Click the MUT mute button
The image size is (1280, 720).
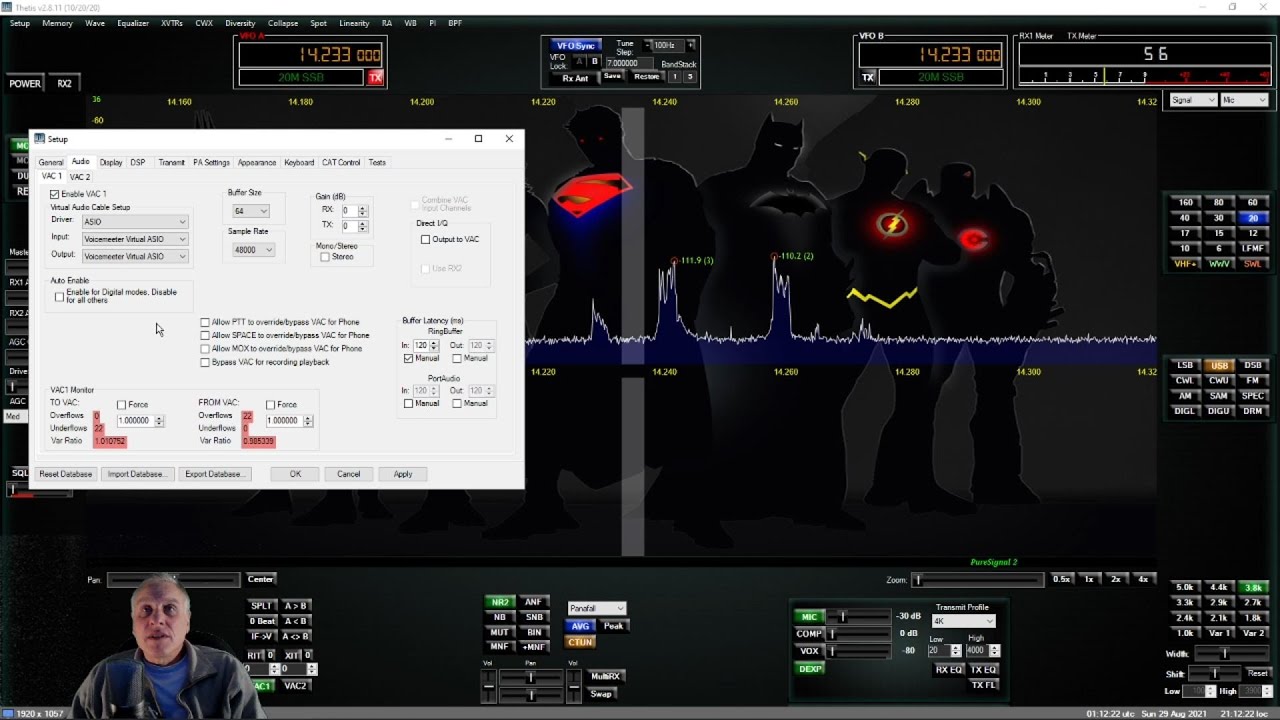499,632
